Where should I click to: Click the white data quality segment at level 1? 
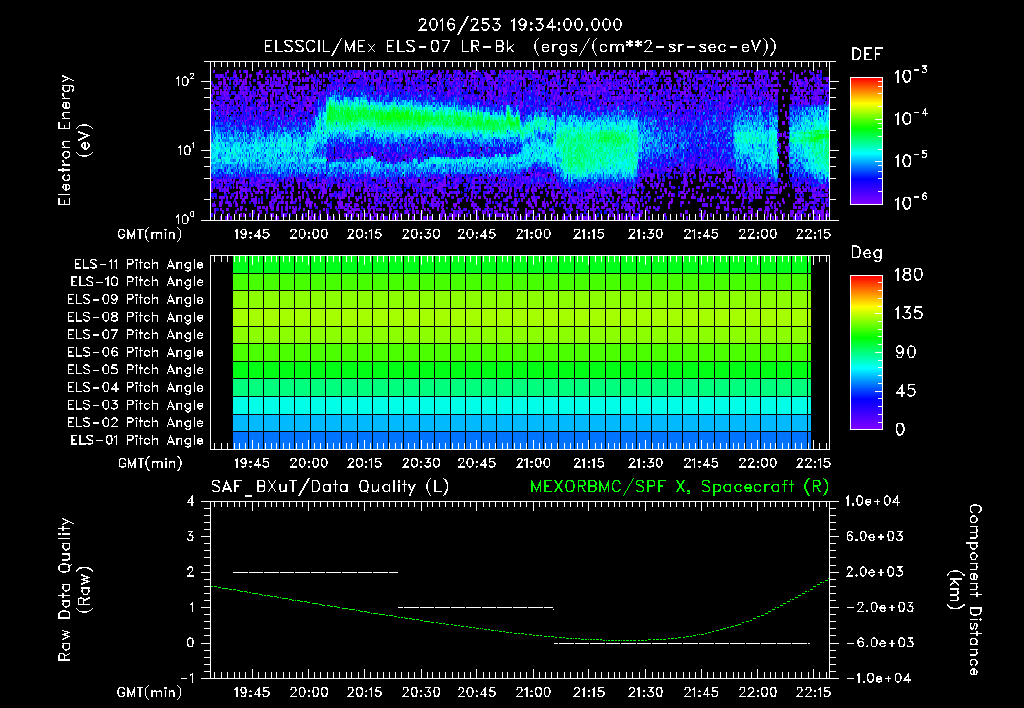(476, 607)
